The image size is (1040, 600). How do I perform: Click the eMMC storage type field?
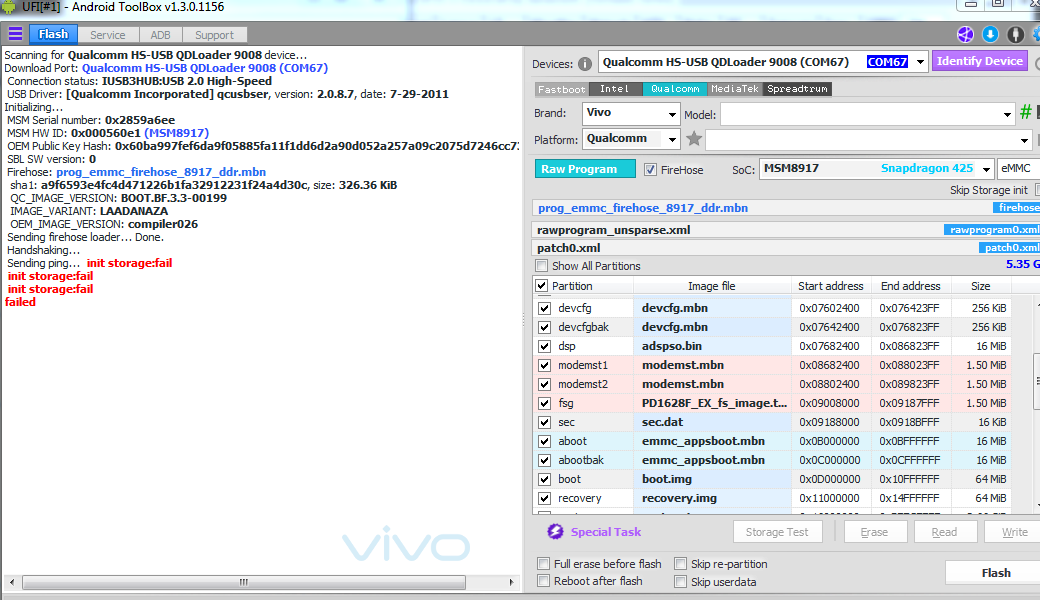coord(1018,168)
